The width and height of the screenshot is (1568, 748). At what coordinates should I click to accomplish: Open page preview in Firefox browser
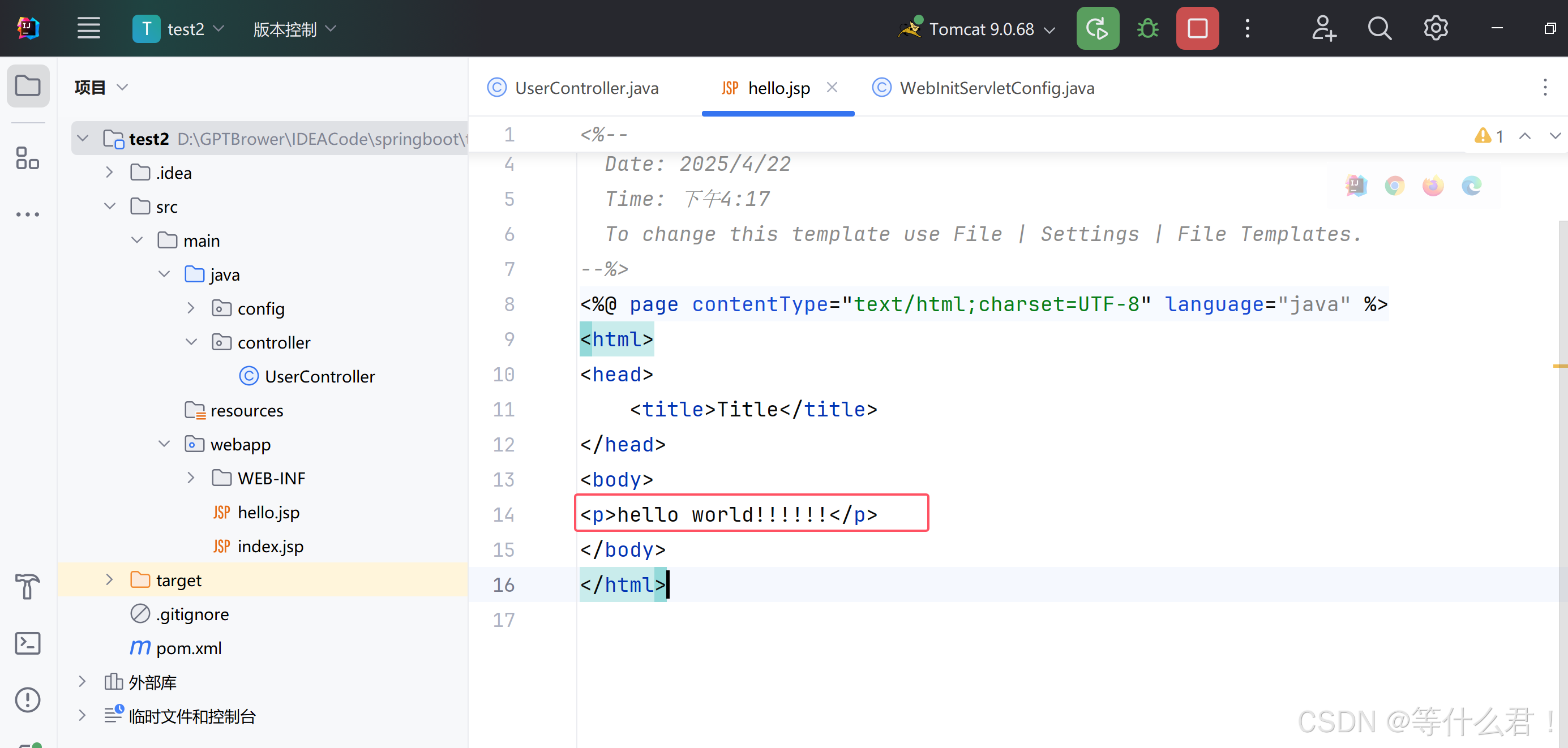1432,186
